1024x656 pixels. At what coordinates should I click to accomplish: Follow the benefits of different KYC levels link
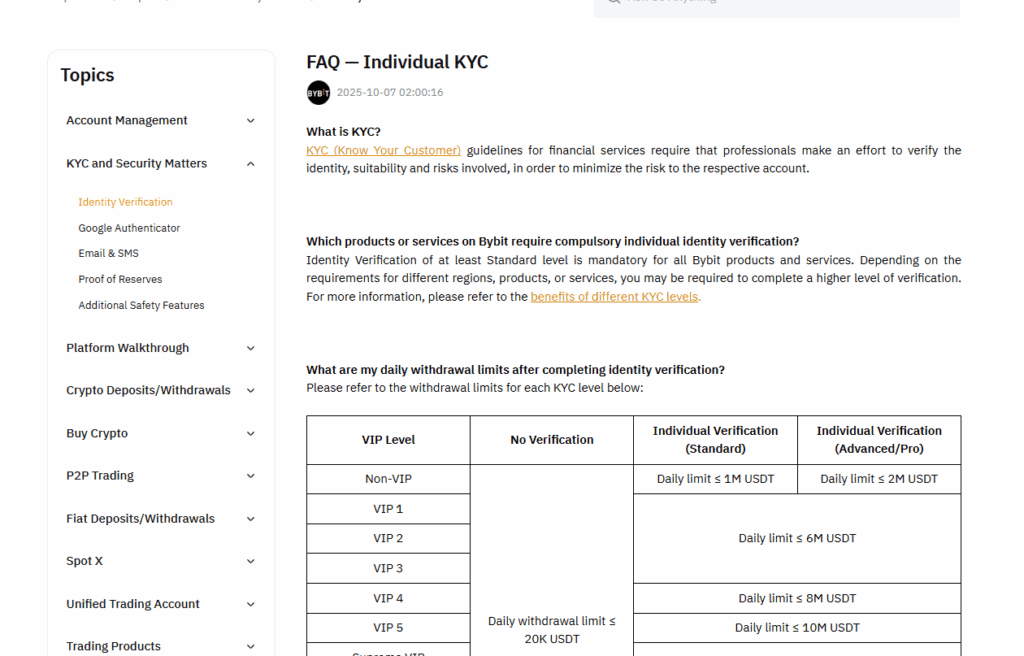(615, 297)
